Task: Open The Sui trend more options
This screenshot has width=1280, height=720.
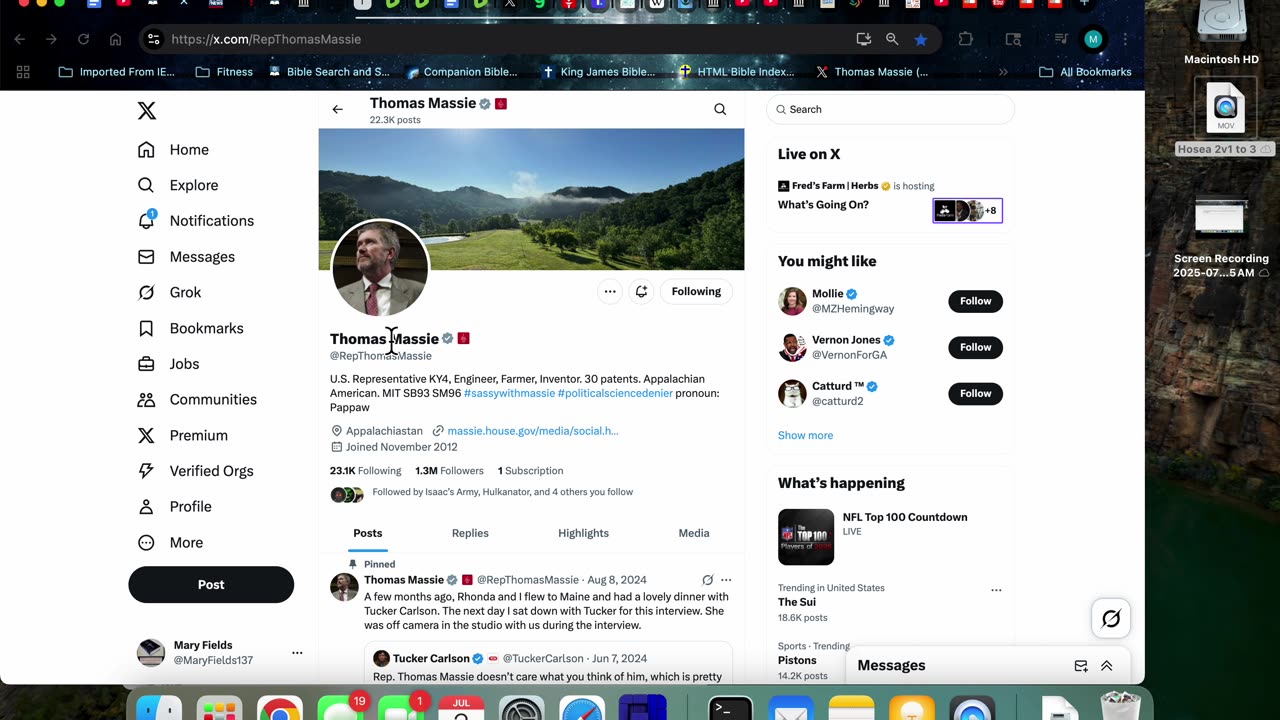Action: 996,590
